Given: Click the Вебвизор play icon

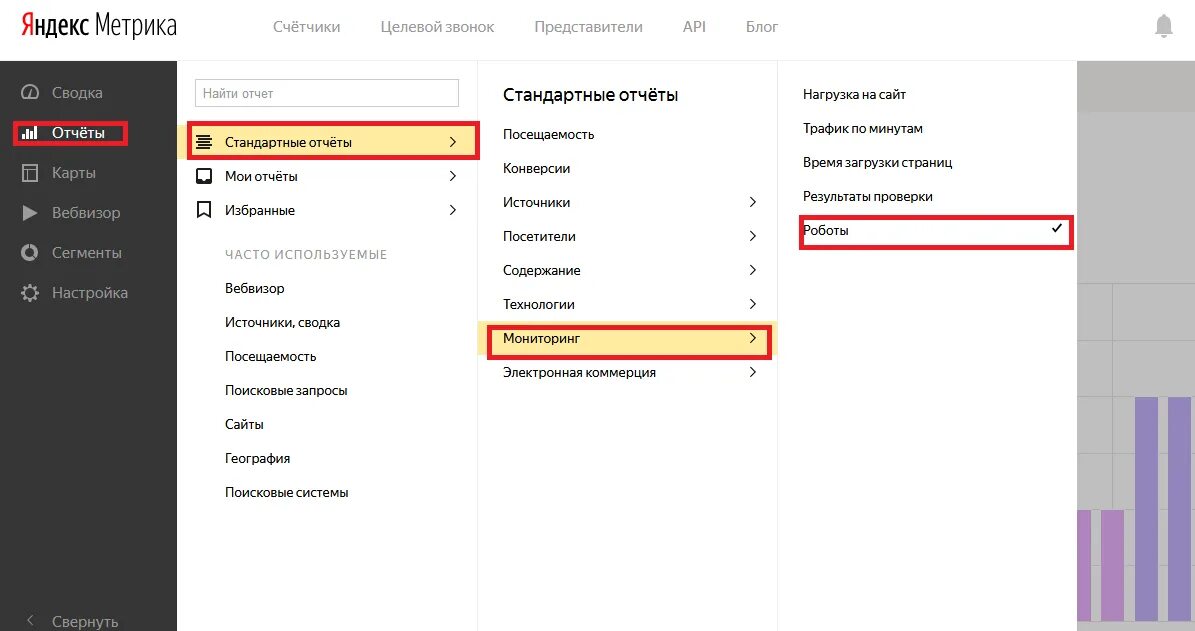Looking at the screenshot, I should pos(30,213).
